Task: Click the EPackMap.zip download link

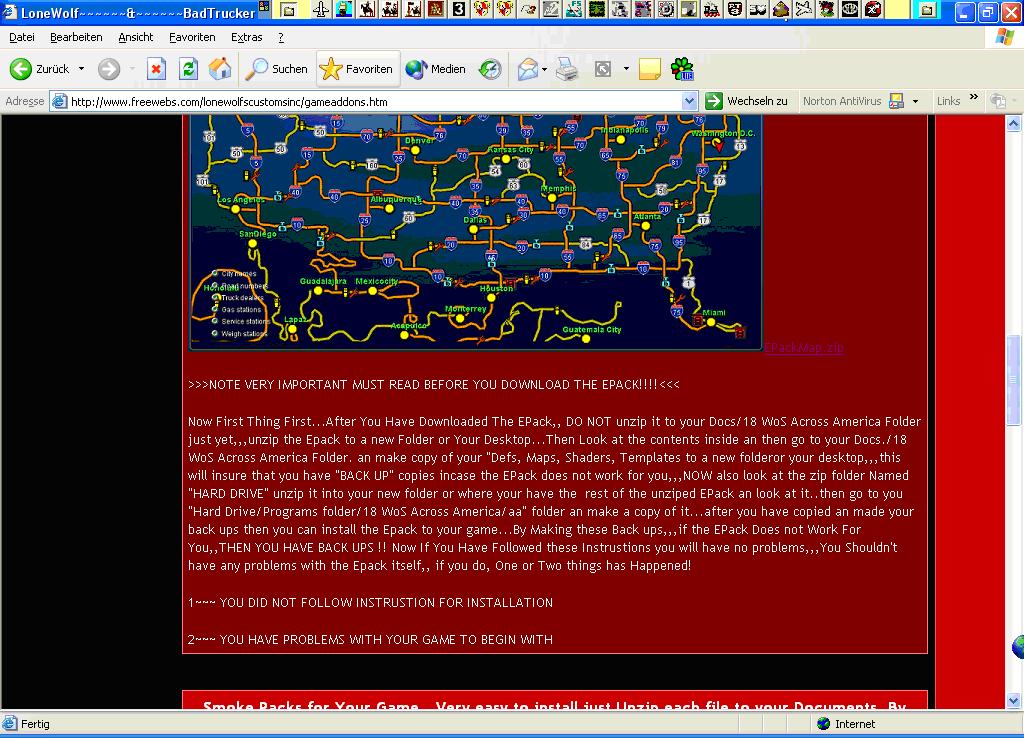Action: point(804,348)
